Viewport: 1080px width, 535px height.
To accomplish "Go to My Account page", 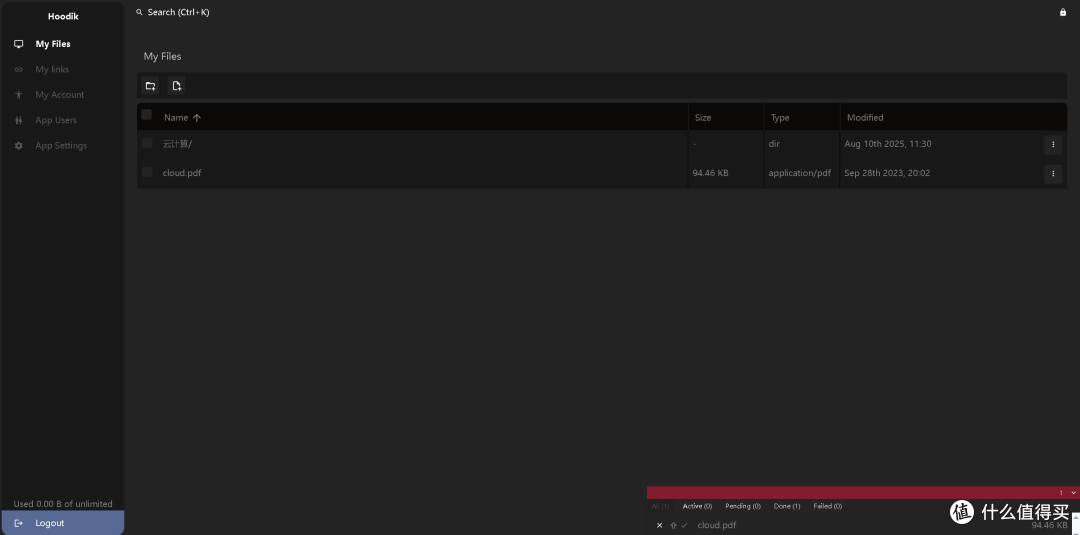I will 62,95.
